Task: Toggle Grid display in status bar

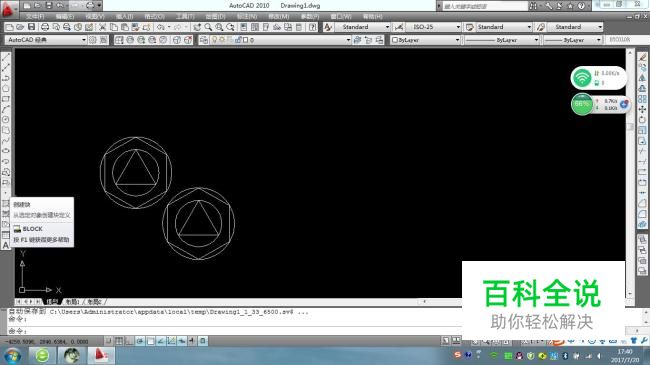Action: click(x=119, y=341)
